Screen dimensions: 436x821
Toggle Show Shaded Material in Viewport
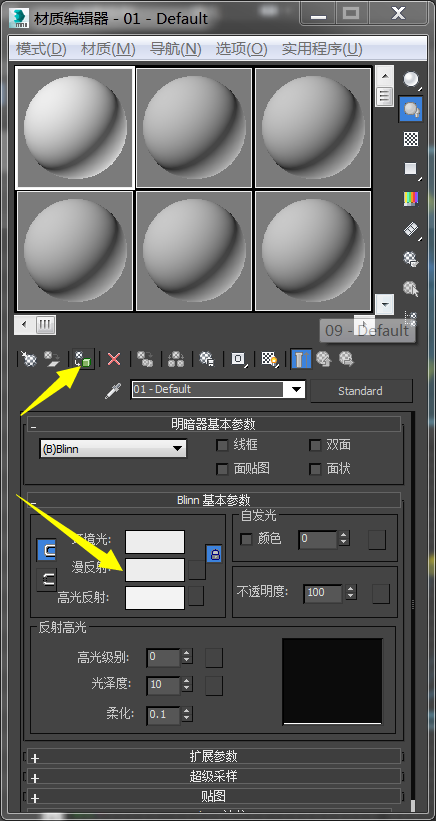pos(270,359)
